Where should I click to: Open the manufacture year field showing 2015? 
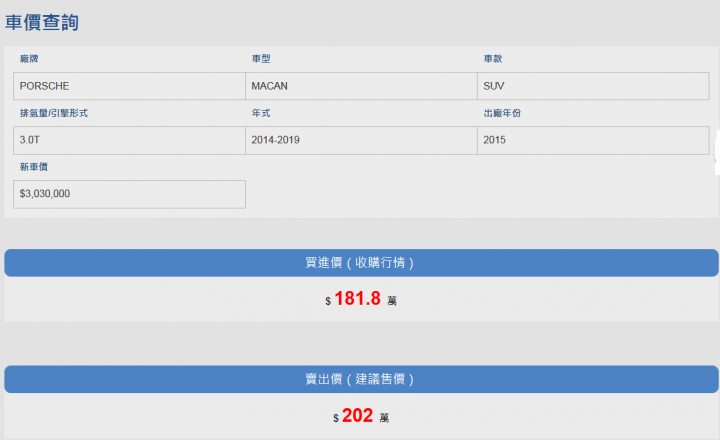click(x=593, y=140)
